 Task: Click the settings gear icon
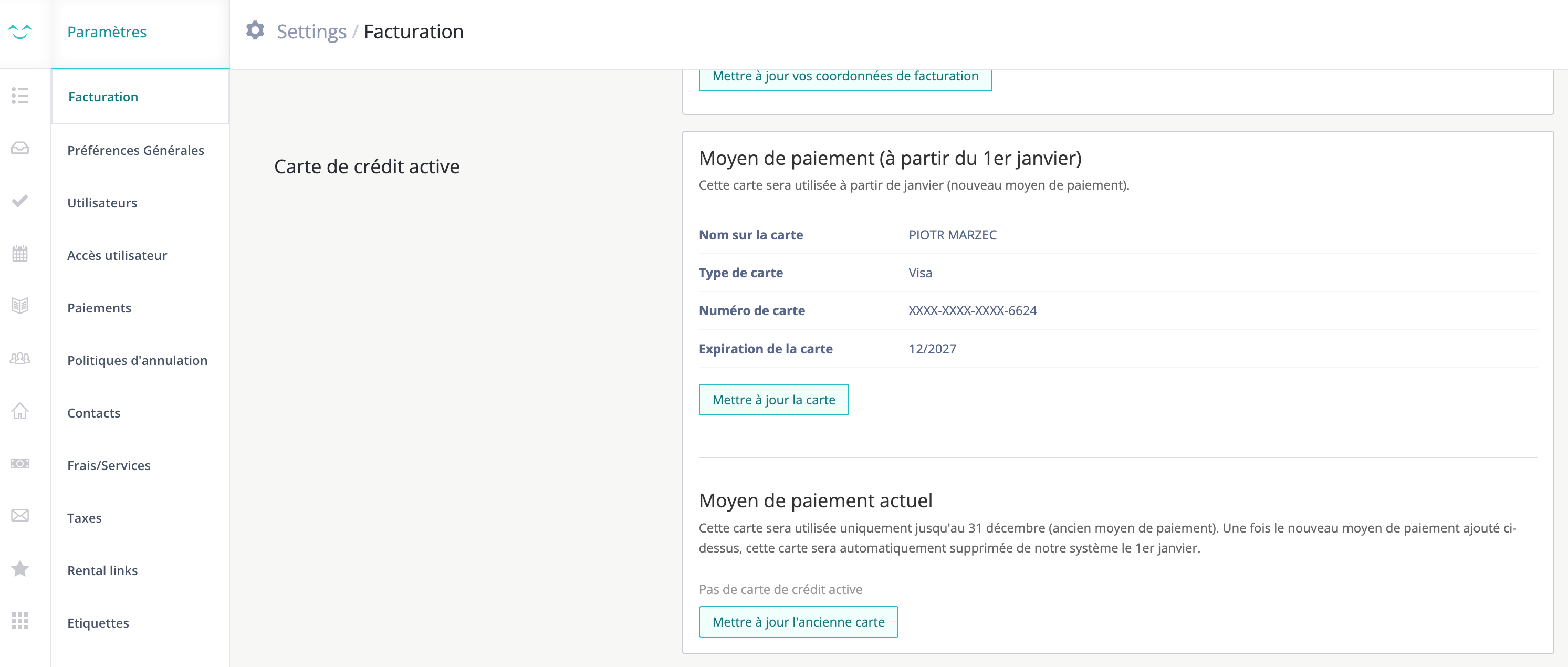(255, 30)
